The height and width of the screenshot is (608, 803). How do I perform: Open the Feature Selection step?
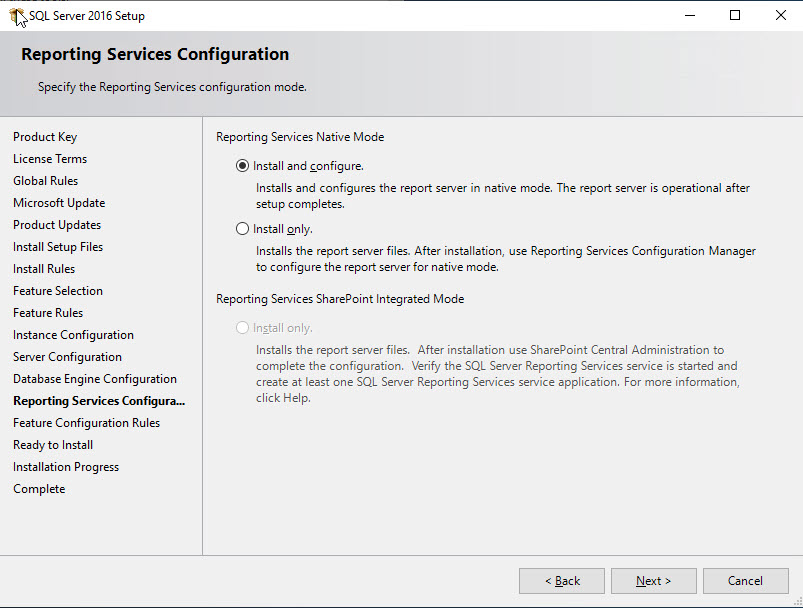click(56, 290)
